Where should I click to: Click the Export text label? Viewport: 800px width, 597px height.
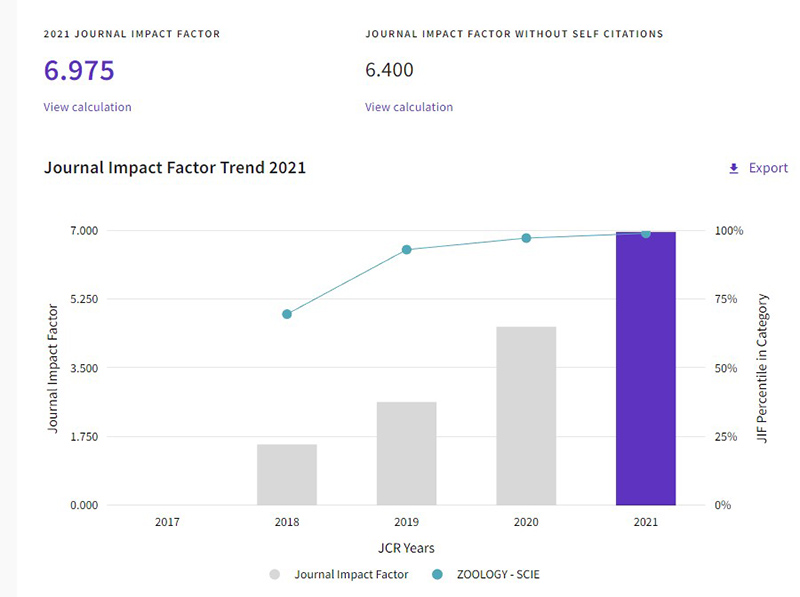tap(768, 168)
